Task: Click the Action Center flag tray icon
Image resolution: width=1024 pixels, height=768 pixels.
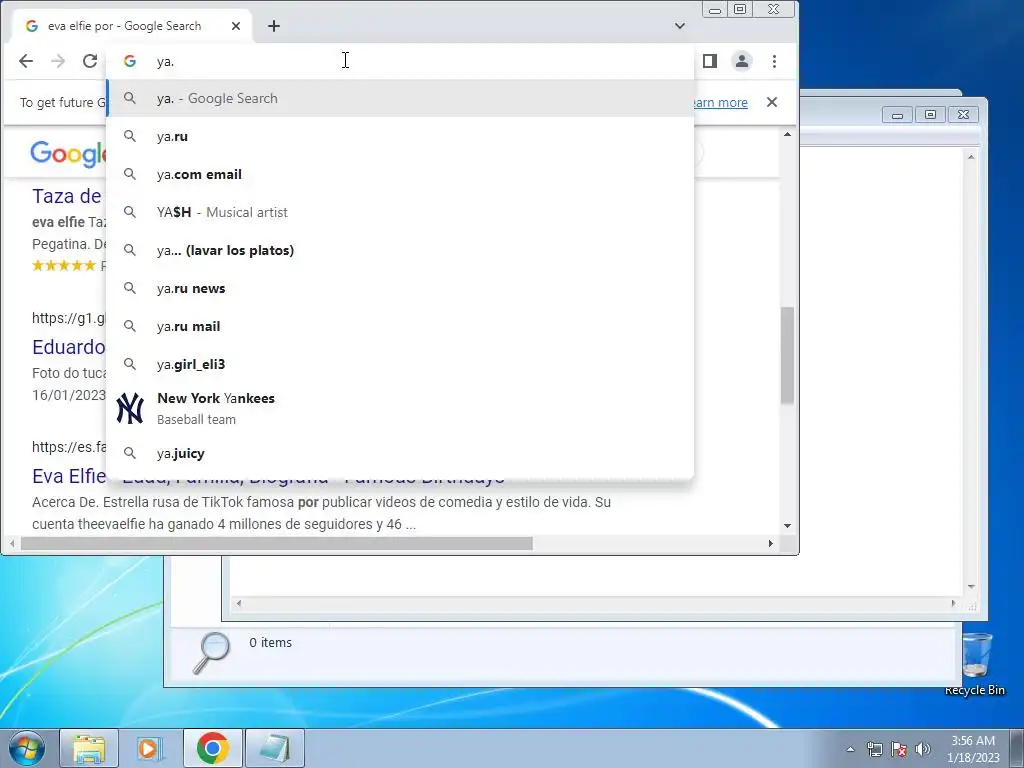Action: click(899, 749)
